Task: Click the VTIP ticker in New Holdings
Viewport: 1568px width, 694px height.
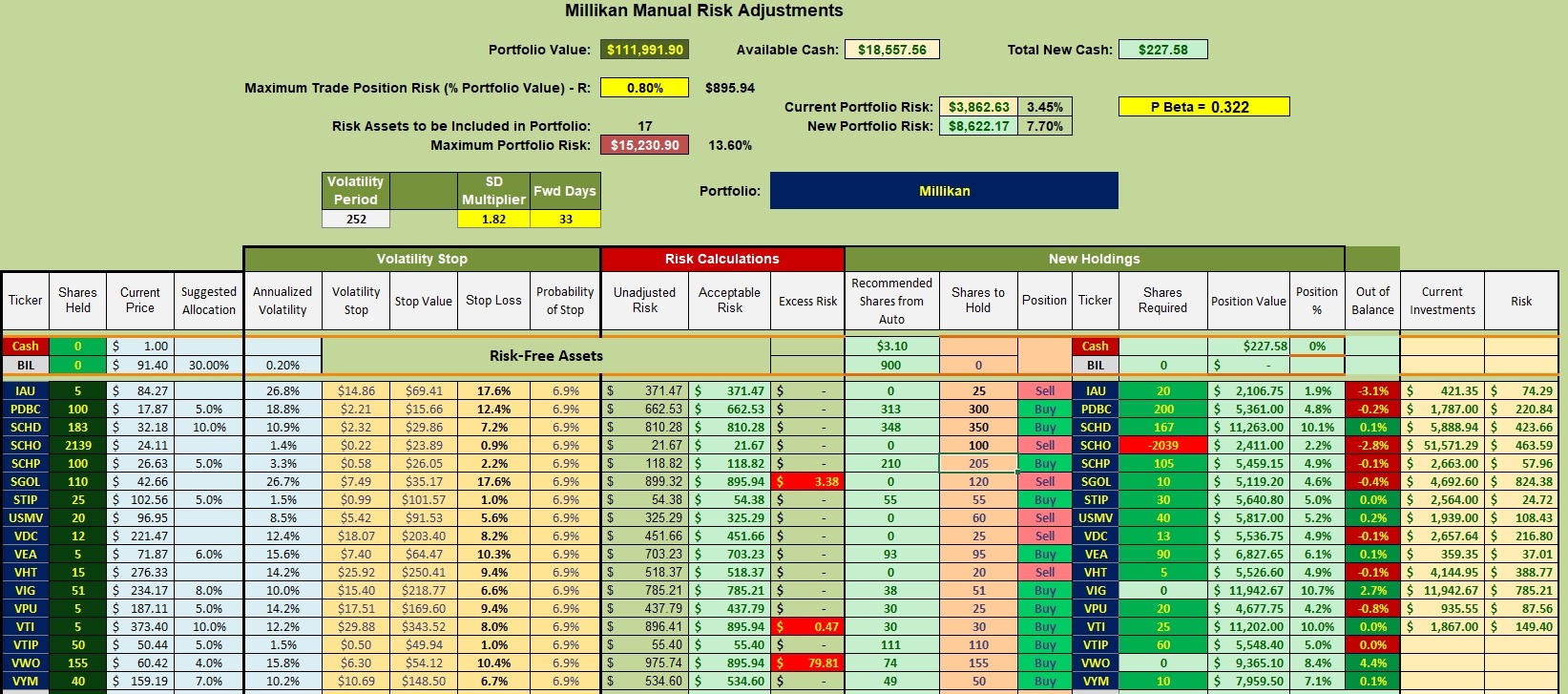Action: click(1095, 644)
